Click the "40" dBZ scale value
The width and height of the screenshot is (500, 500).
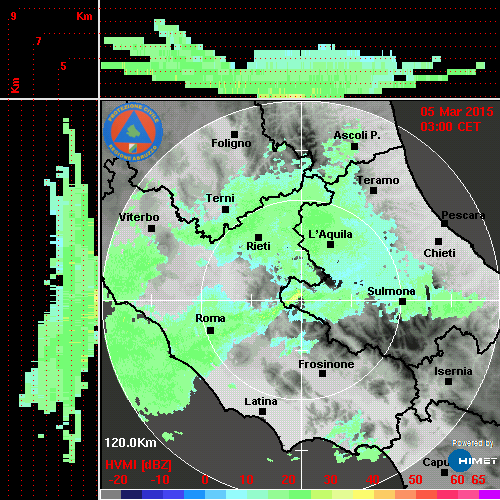click(x=373, y=480)
